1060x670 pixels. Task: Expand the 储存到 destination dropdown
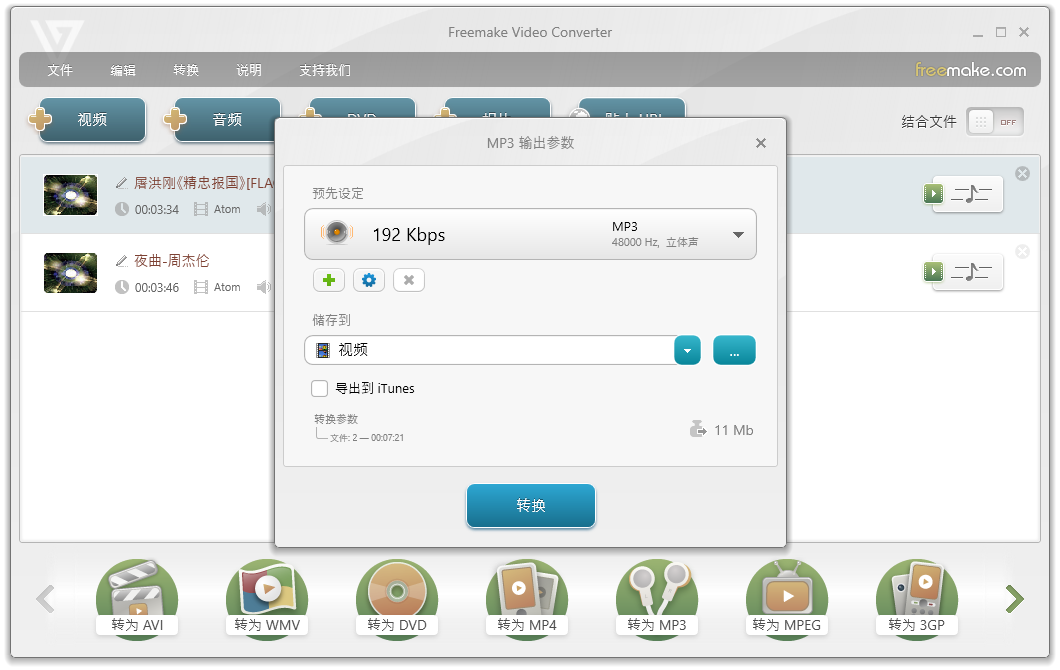tap(687, 350)
